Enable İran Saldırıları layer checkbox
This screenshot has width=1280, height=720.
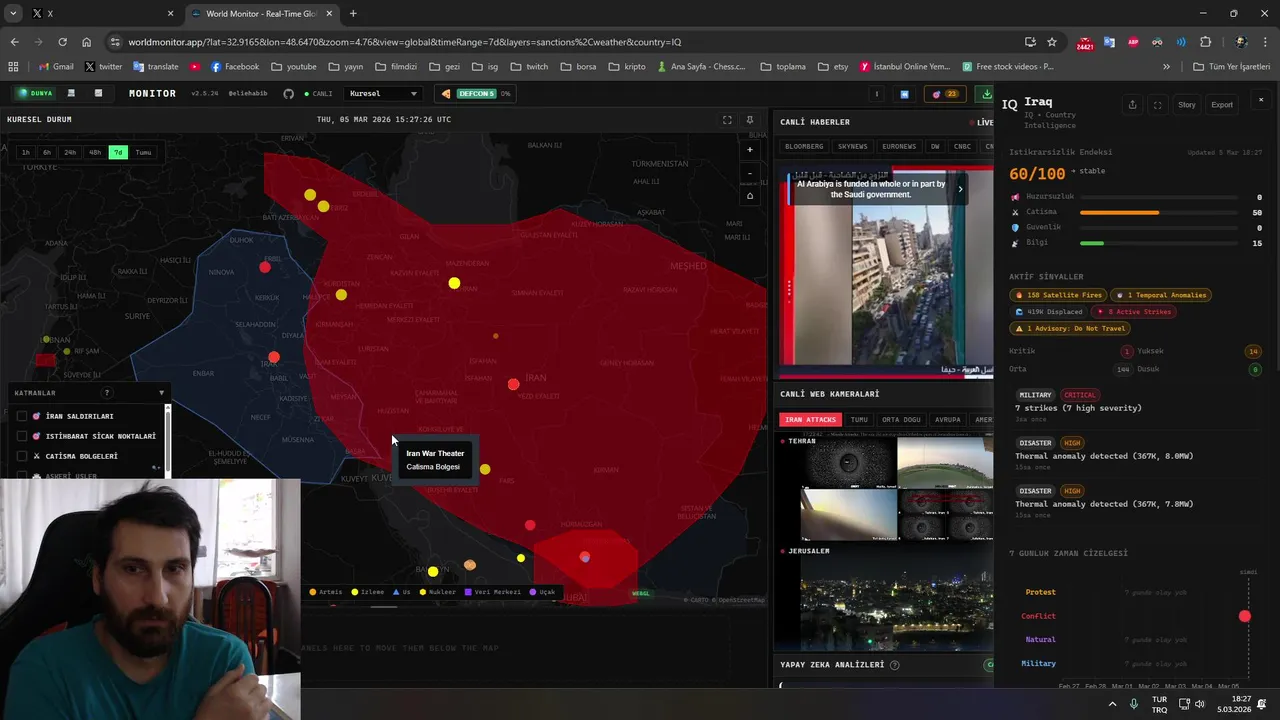[x=22, y=416]
